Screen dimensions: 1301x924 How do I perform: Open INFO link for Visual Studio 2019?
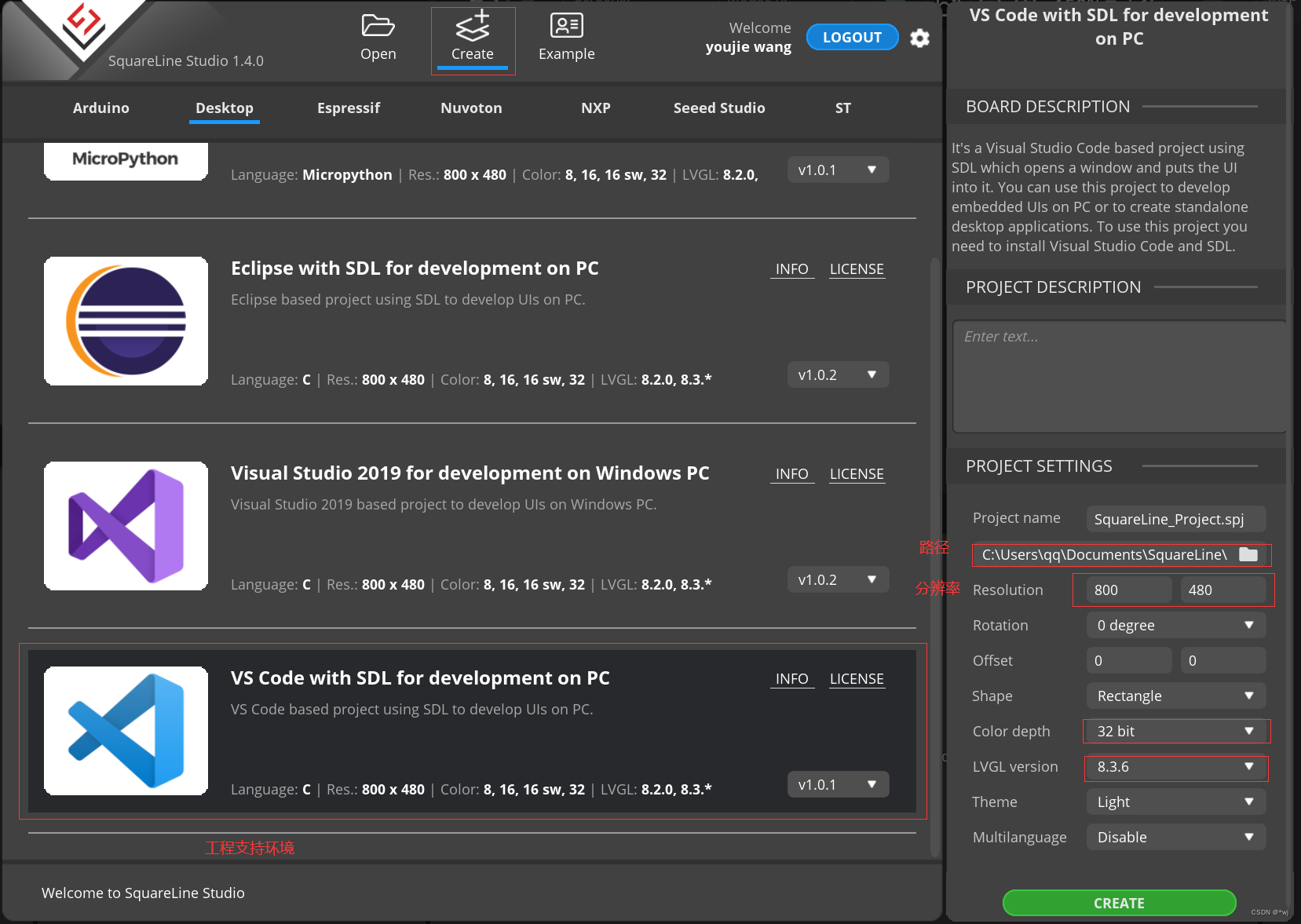tap(792, 474)
